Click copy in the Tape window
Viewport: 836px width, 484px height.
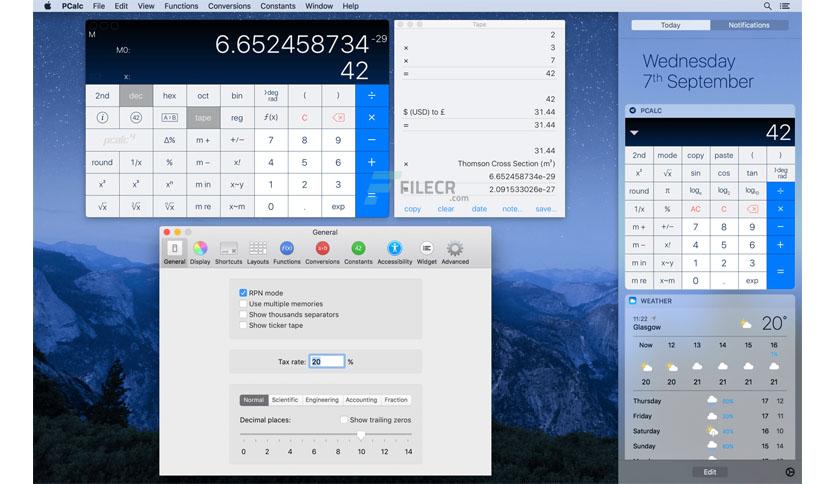click(412, 209)
